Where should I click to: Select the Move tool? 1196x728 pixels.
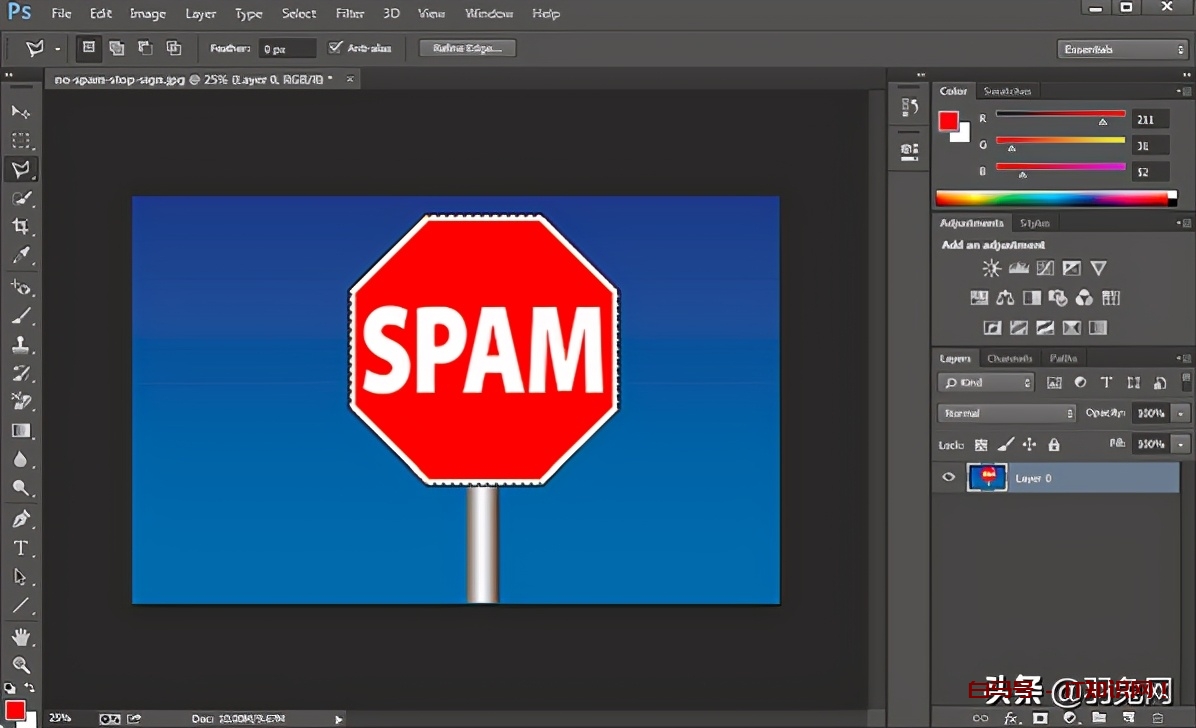tap(20, 111)
